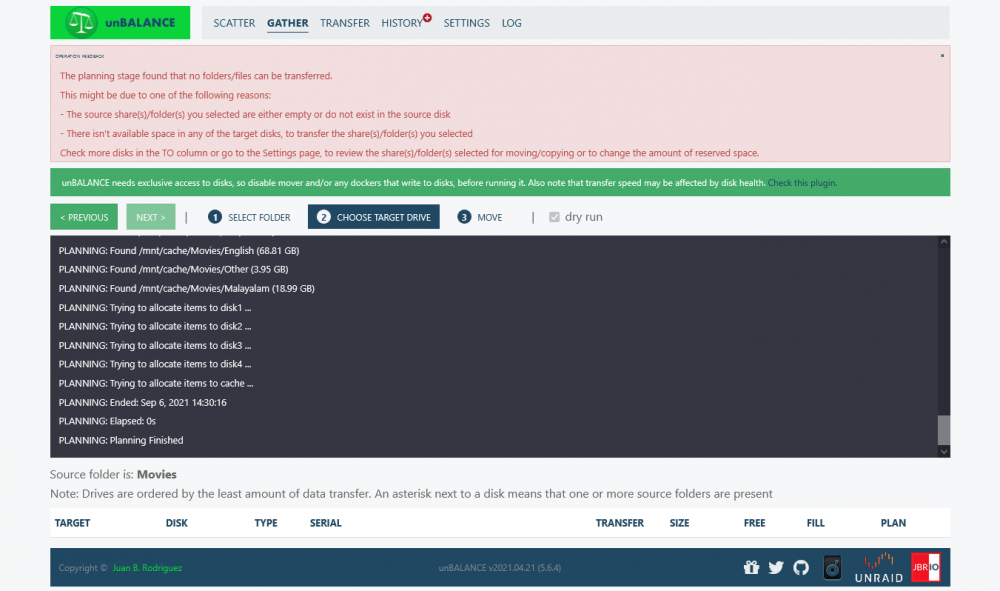Click log line 'Ended: Sep 6, 2021 14:30:16'
Viewport: 1000px width, 591px height.
(142, 402)
